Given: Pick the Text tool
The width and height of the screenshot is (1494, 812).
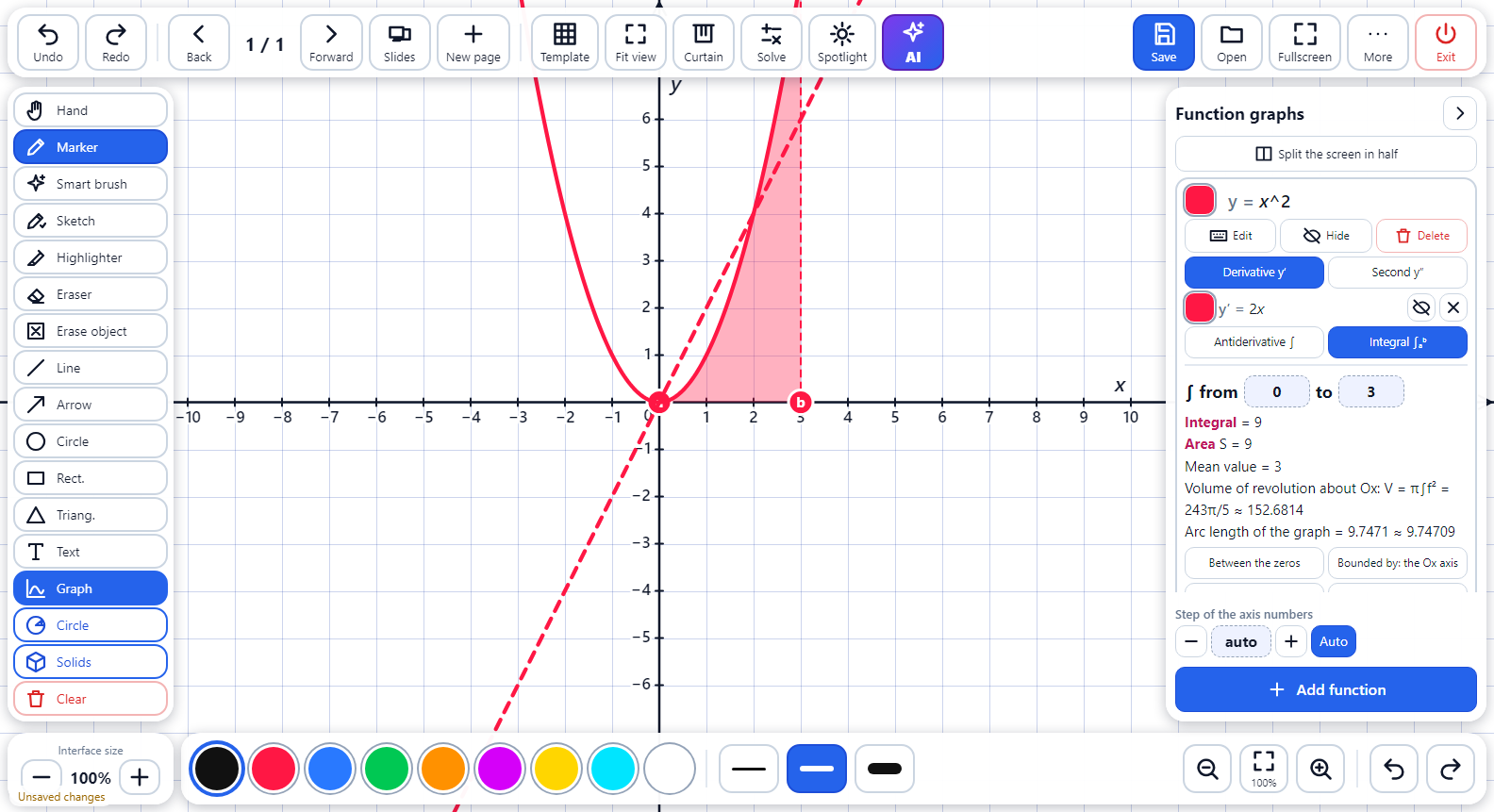Looking at the screenshot, I should (x=91, y=552).
